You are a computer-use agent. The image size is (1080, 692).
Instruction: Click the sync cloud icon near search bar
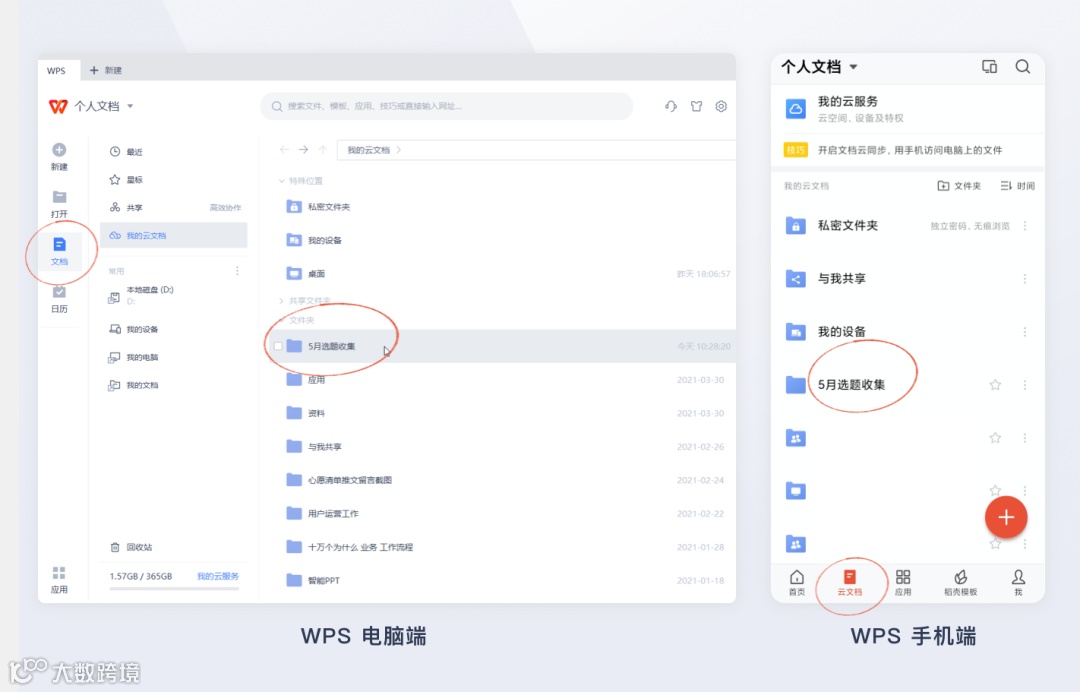pos(671,106)
